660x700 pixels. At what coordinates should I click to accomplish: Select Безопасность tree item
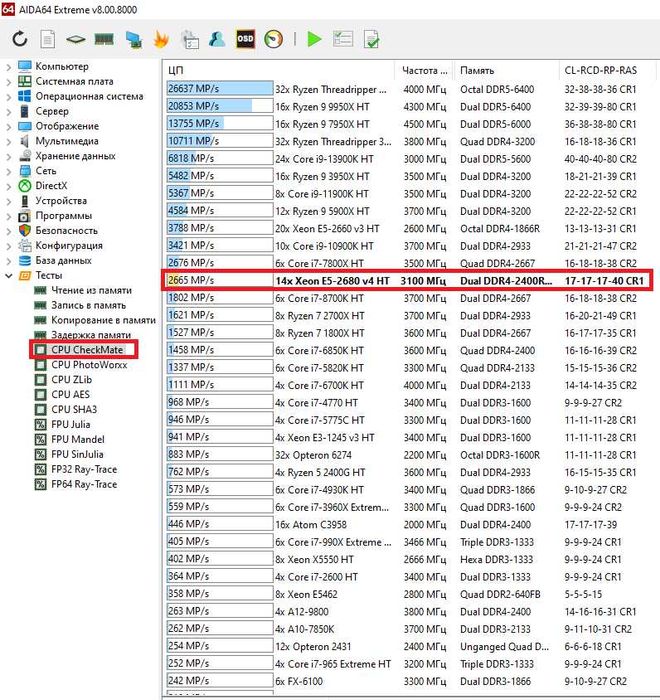pyautogui.click(x=67, y=230)
